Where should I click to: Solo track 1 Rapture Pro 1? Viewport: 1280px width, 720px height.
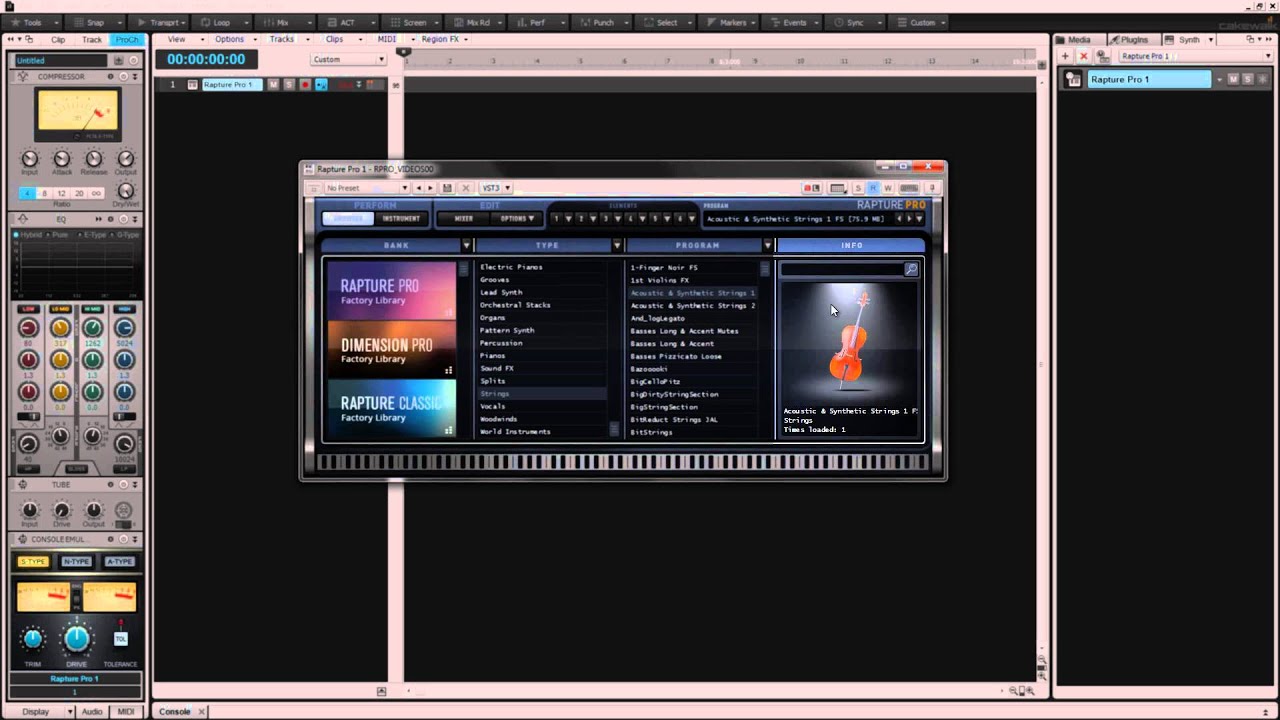289,85
